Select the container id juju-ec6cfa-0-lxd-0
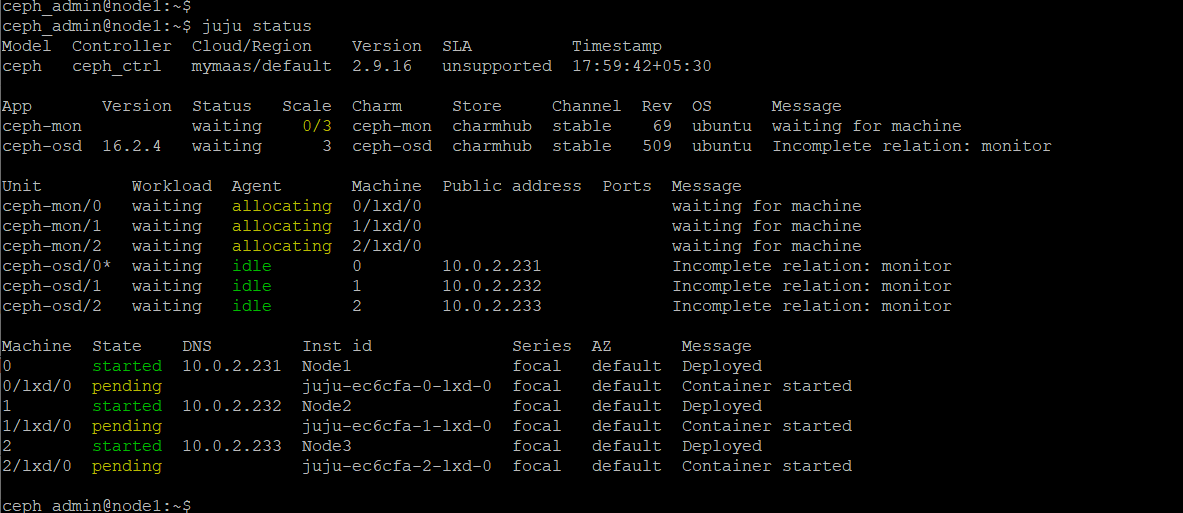 coord(396,386)
